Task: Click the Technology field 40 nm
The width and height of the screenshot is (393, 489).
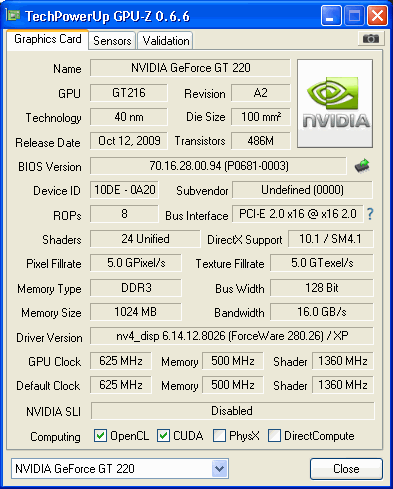Action: click(x=129, y=117)
